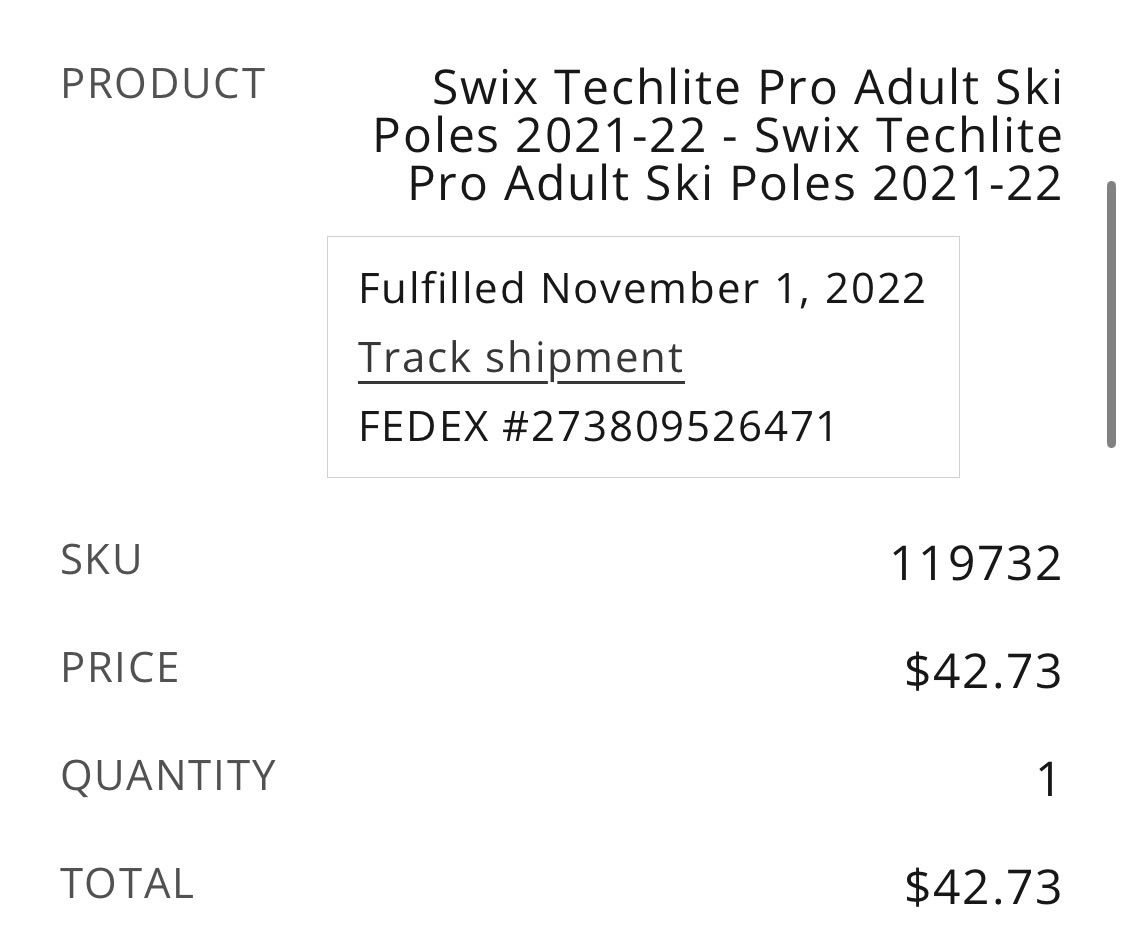
Task: Click the PRICE row label
Action: (x=120, y=668)
